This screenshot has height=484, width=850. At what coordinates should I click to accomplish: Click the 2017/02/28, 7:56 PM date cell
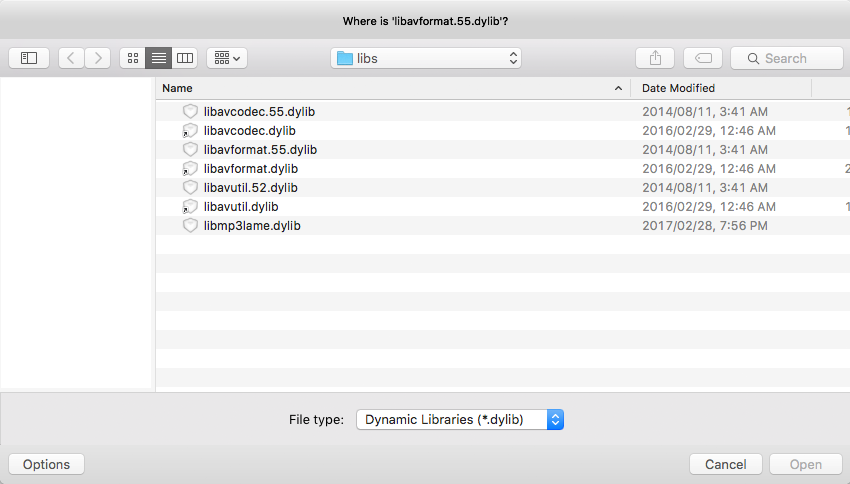click(705, 225)
